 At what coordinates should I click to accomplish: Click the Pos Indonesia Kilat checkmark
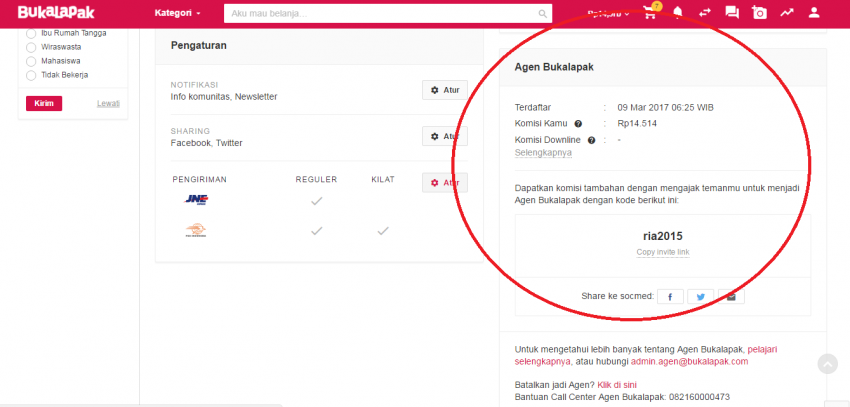(383, 231)
